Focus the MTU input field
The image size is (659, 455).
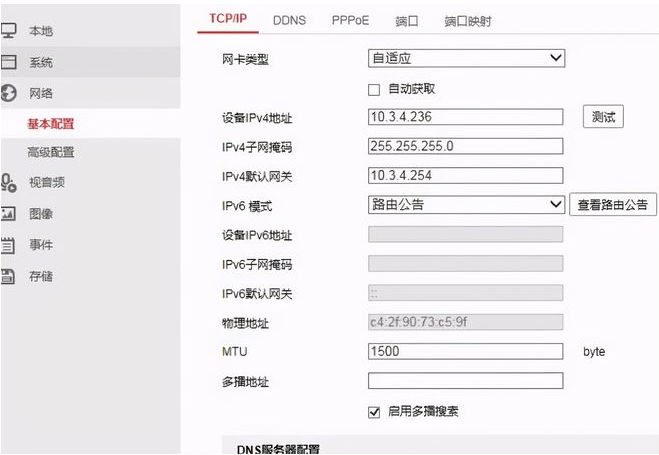point(465,351)
